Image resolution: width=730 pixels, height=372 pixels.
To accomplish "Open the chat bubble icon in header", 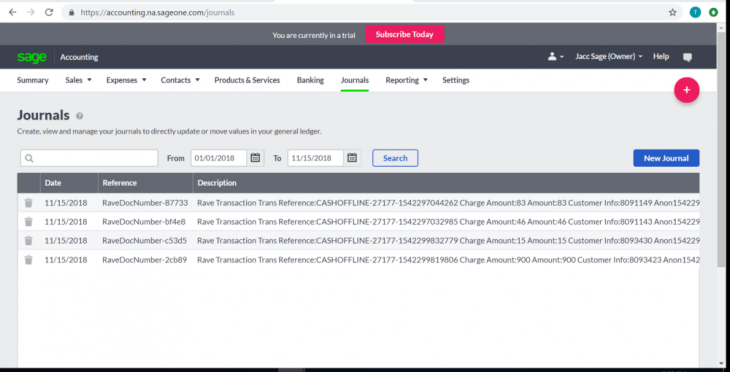I will [687, 57].
